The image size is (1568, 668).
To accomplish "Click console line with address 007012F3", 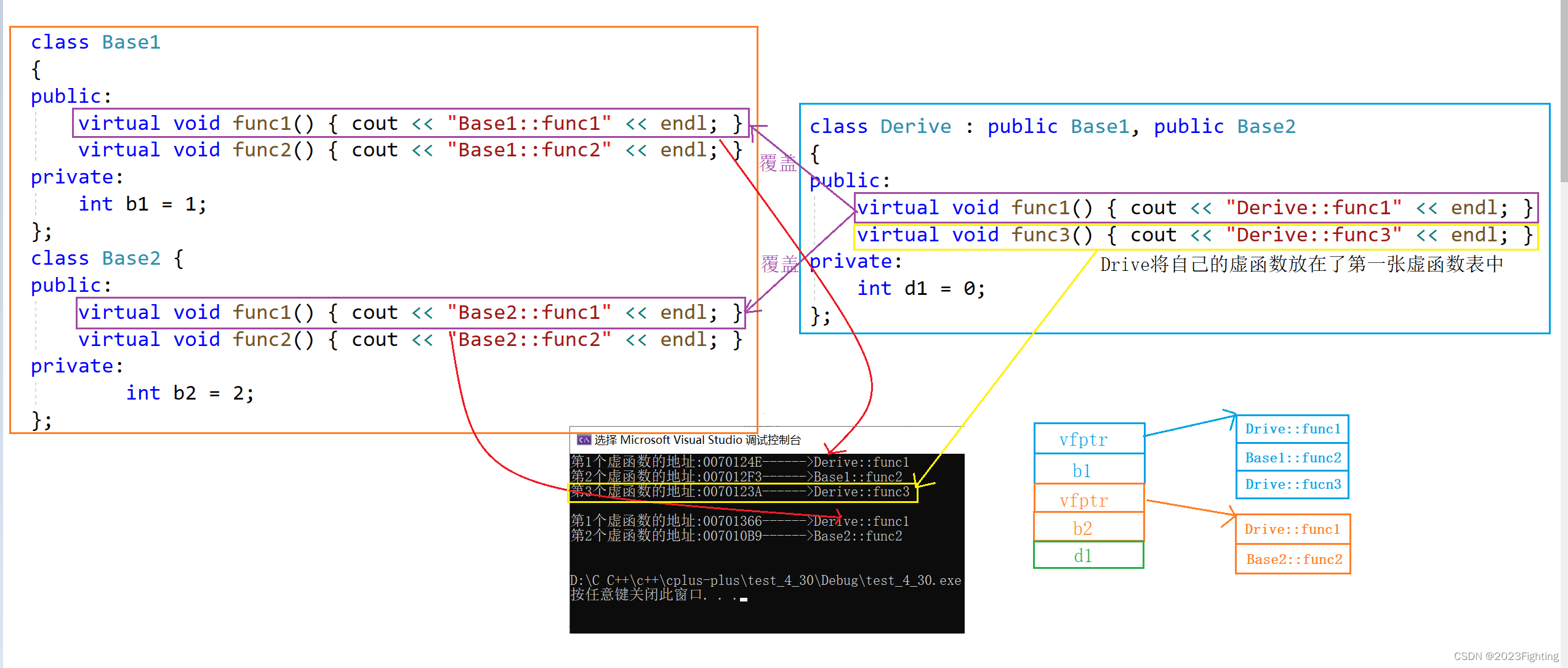I will click(737, 477).
